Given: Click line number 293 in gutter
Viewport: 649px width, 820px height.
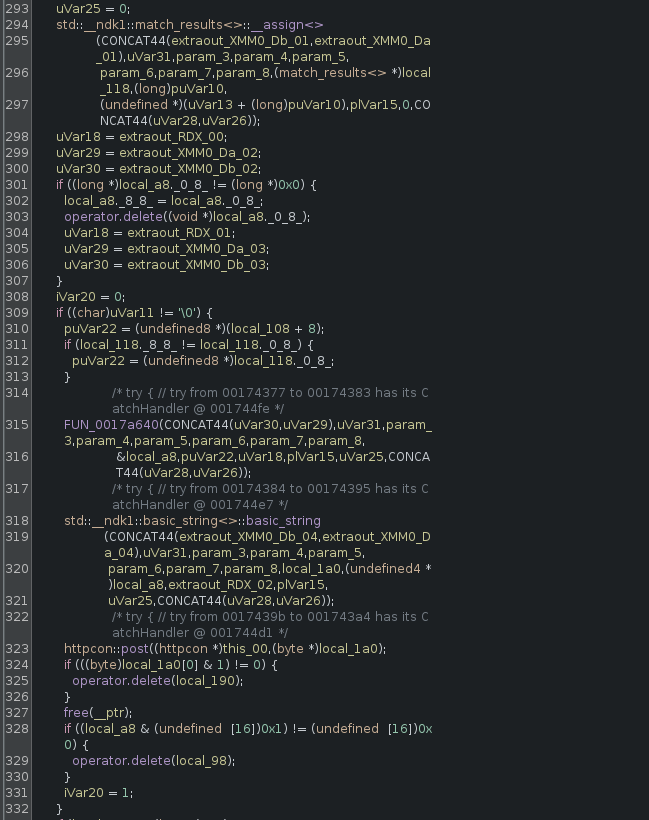Looking at the screenshot, I should pos(17,9).
